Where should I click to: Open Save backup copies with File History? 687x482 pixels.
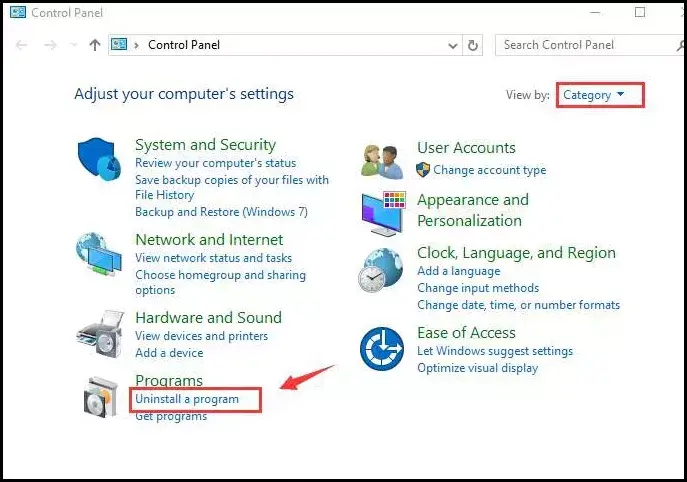(232, 187)
